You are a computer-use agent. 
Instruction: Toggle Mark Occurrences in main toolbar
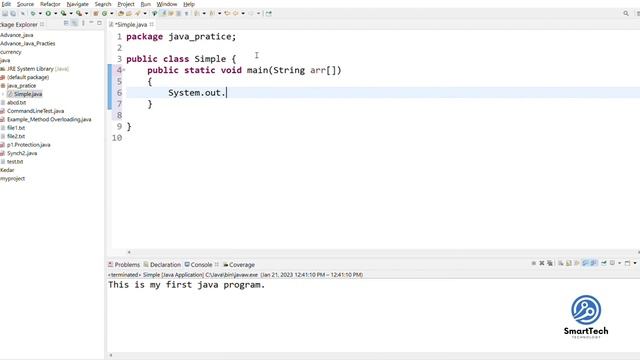[164, 13]
